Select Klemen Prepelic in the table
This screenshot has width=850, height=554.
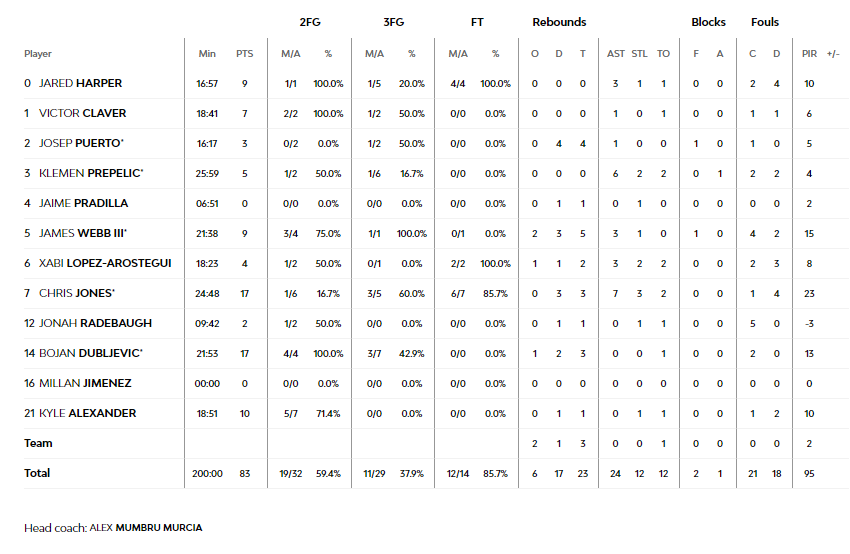pos(89,173)
